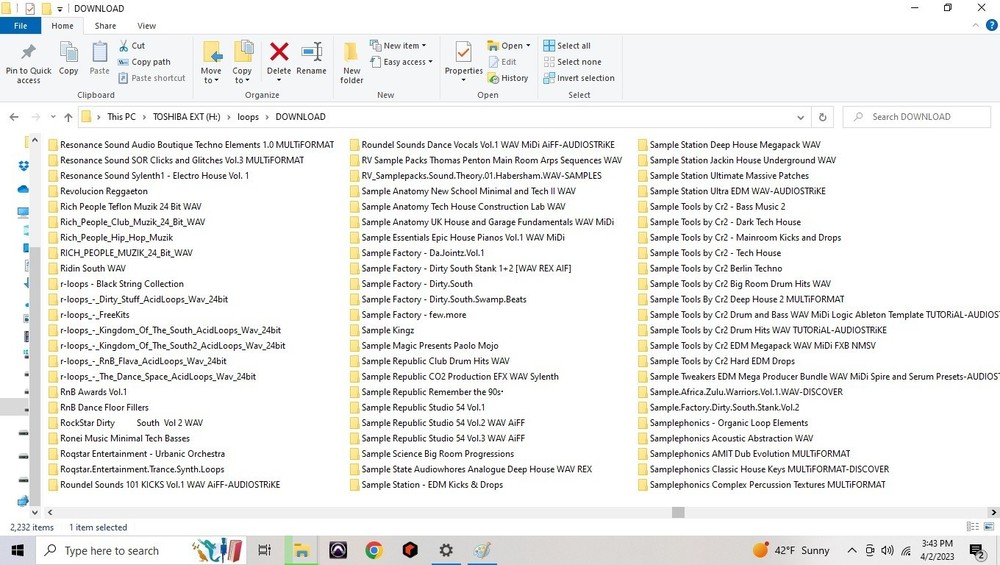Click the Paste ribbon icon

(x=99, y=52)
